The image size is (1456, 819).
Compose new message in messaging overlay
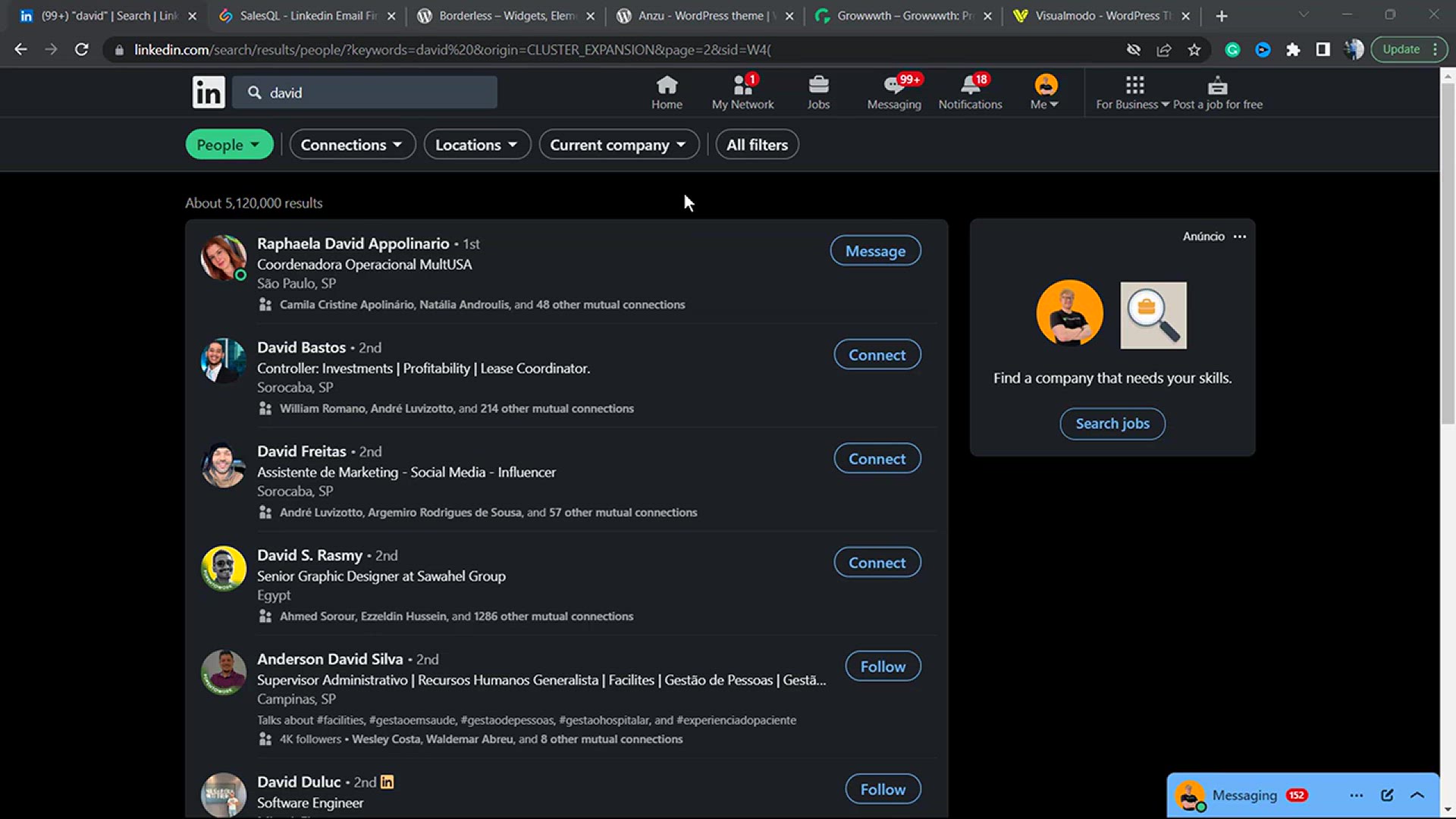pyautogui.click(x=1387, y=795)
